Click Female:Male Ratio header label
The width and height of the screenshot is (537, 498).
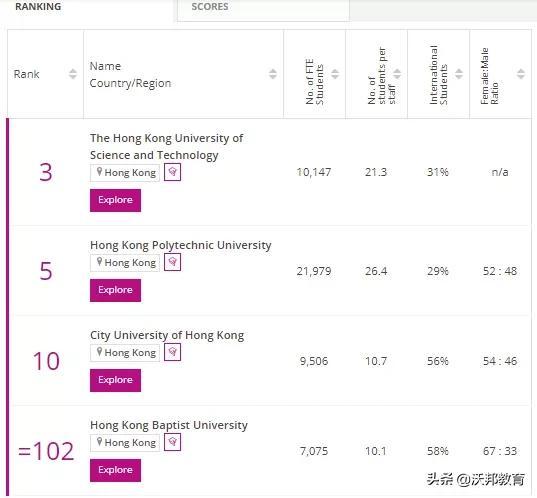(x=489, y=76)
